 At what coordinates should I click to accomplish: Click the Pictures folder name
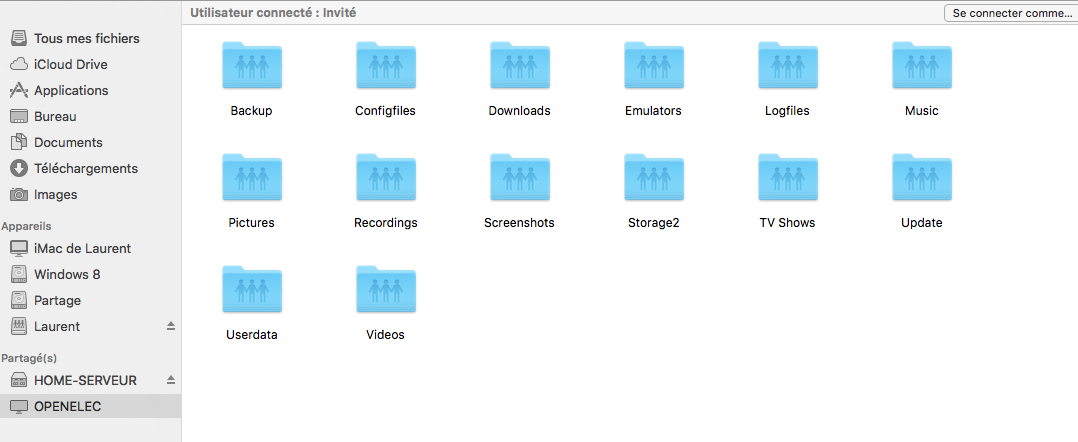(252, 223)
